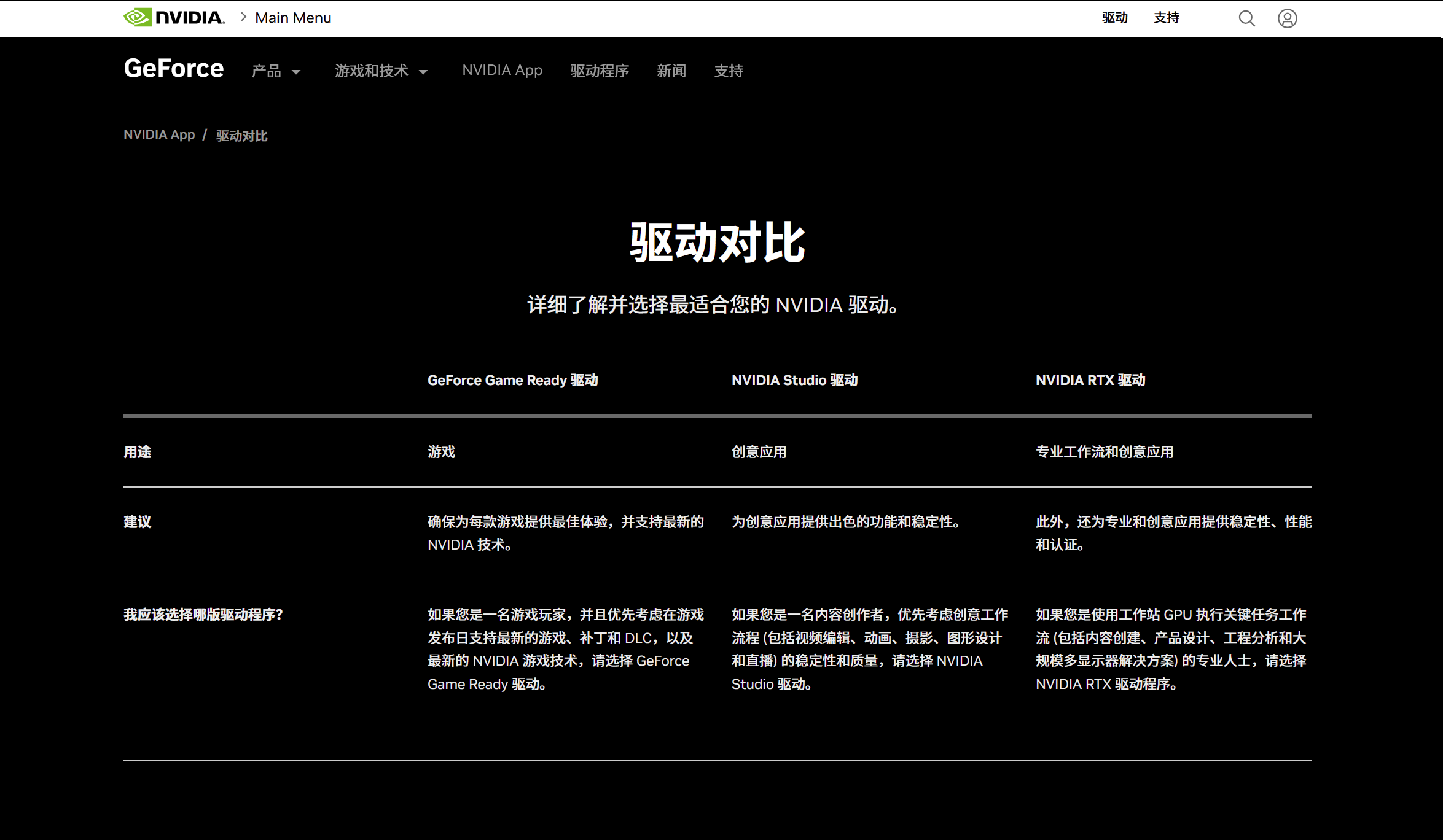Screen dimensions: 1443x840
Task: Expand the 游戏和技术 dropdown menu
Action: click(x=381, y=71)
